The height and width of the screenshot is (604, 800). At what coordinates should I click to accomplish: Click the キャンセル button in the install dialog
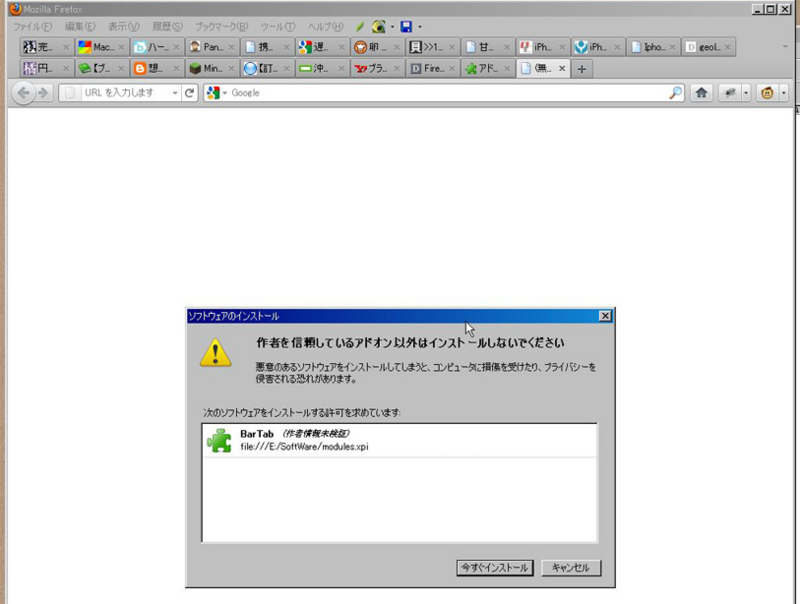568,567
